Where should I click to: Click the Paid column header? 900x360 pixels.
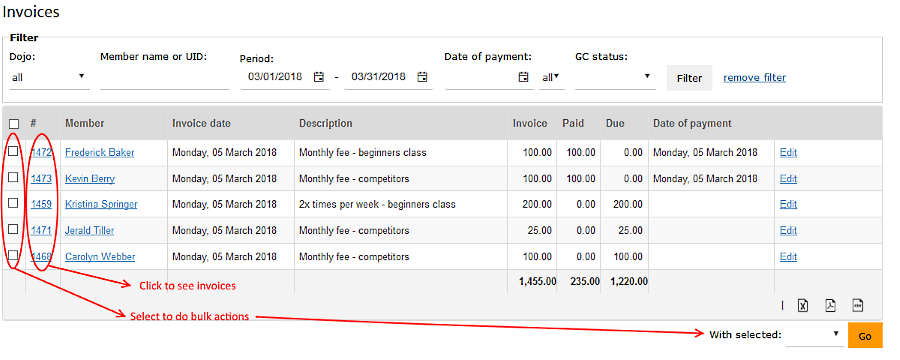pyautogui.click(x=573, y=123)
